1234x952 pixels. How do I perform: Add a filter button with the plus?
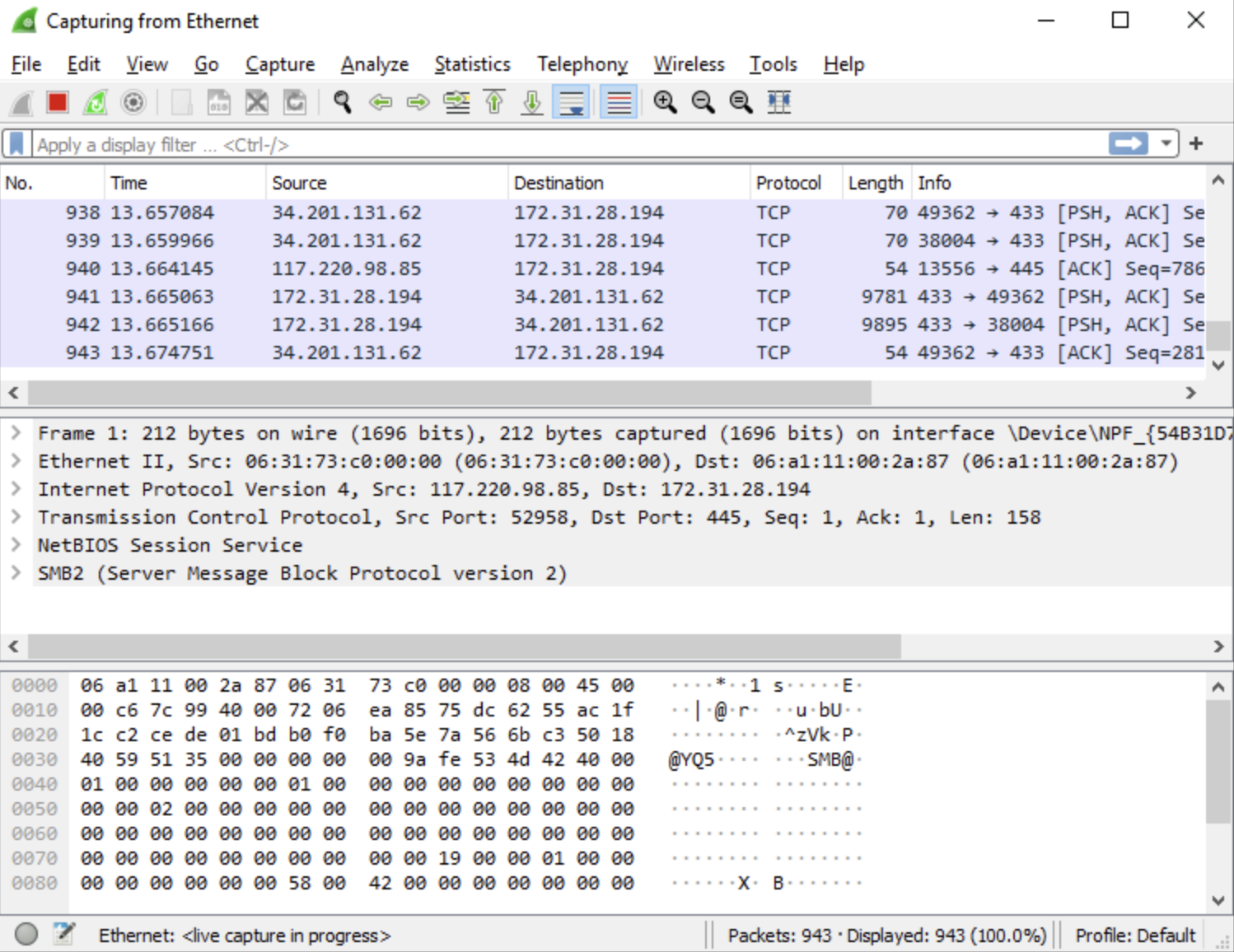click(x=1197, y=143)
